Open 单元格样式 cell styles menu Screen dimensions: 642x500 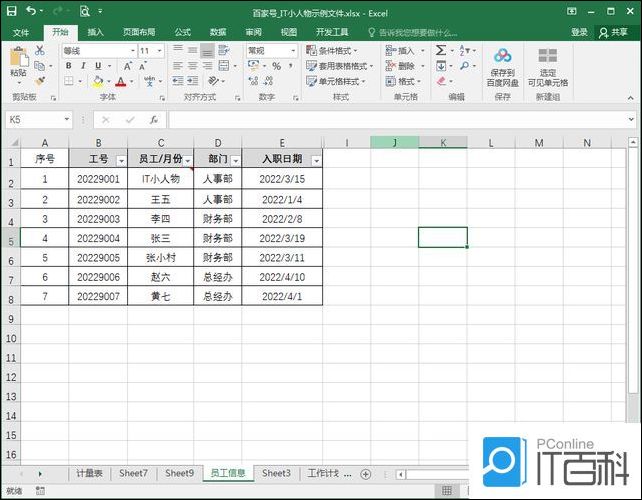tap(335, 81)
